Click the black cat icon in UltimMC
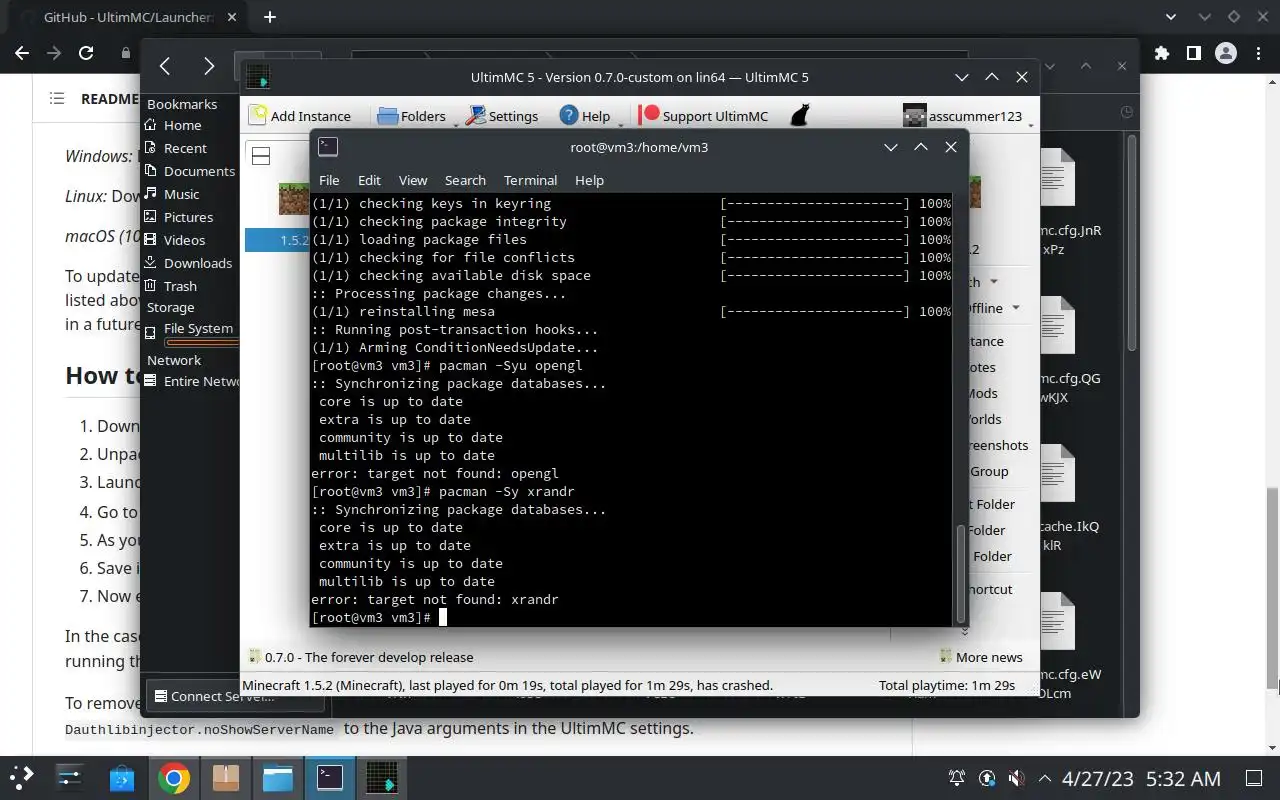Screen dimensions: 1280x800 (x=799, y=116)
